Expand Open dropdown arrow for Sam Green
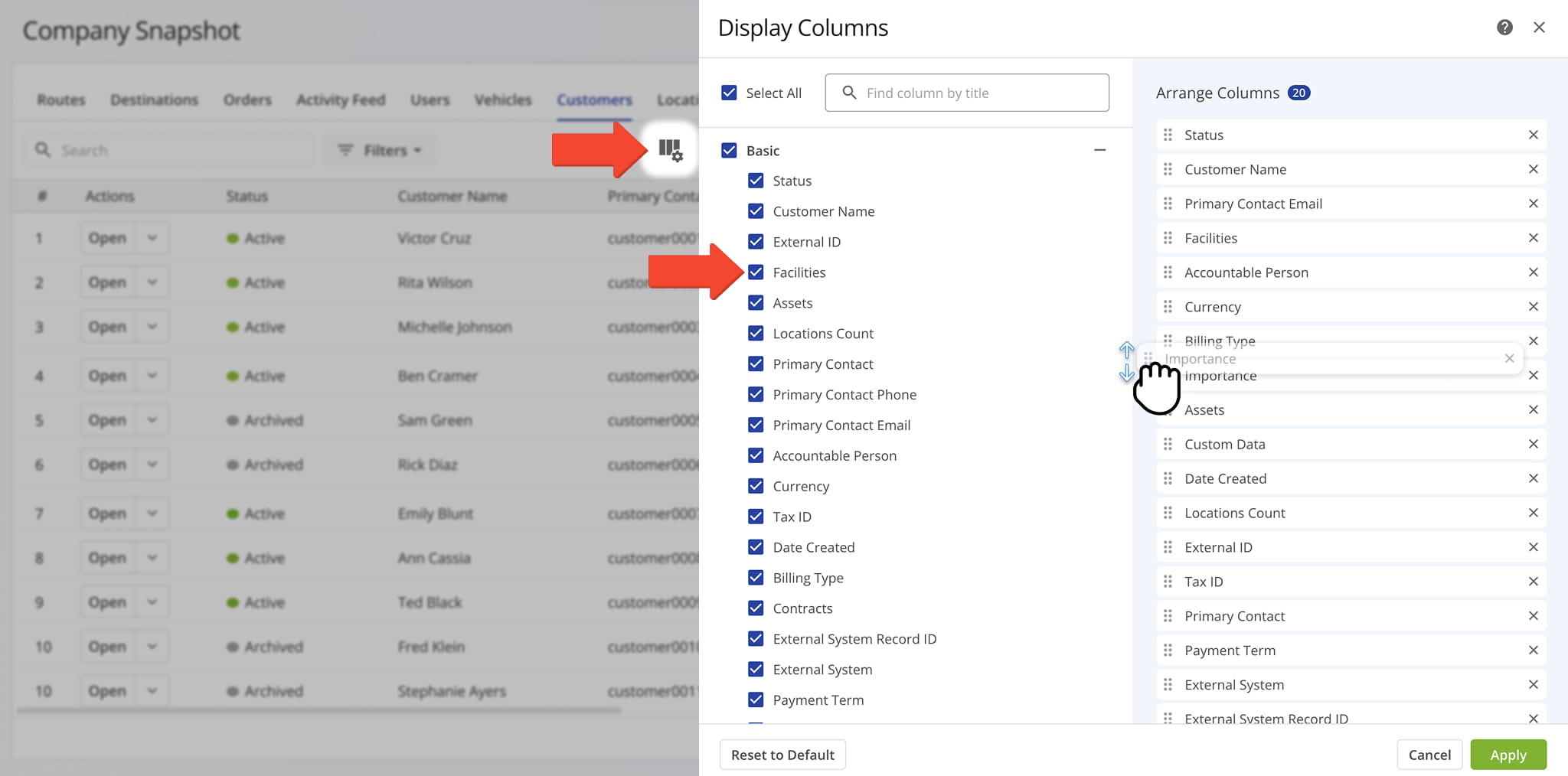1568x776 pixels. (152, 420)
